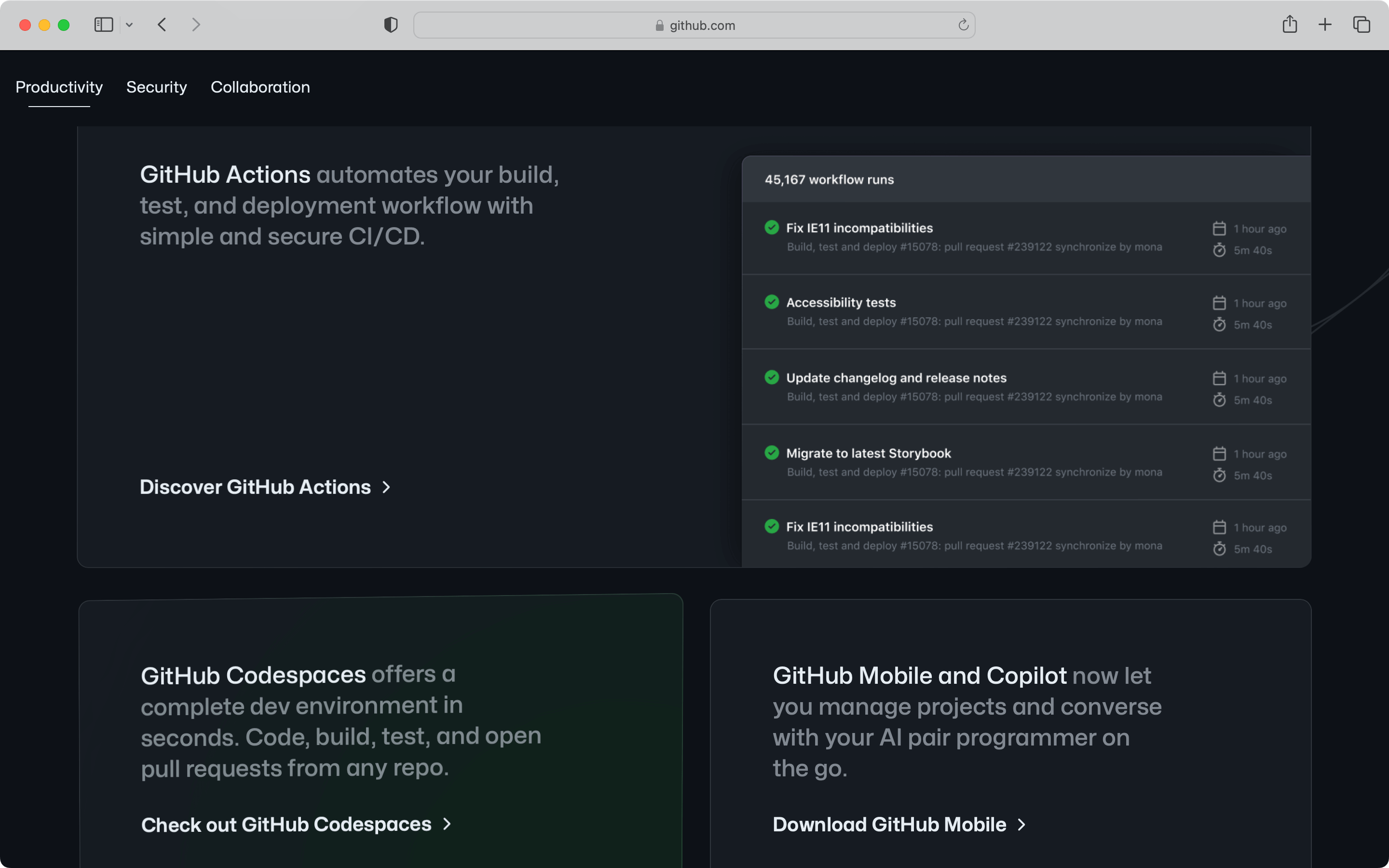Expand the sidebar panel toggle in browser
This screenshot has width=1389, height=868.
pos(103,24)
